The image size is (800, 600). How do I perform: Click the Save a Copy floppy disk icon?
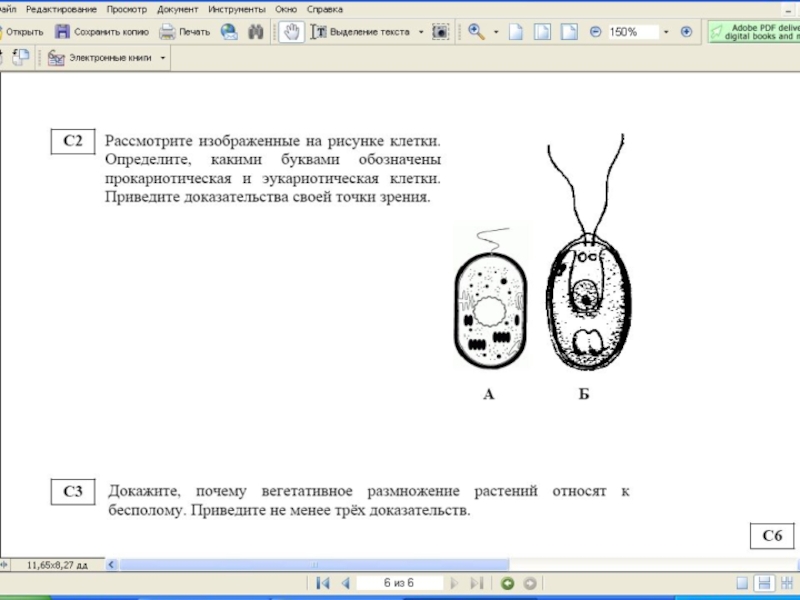tap(62, 32)
